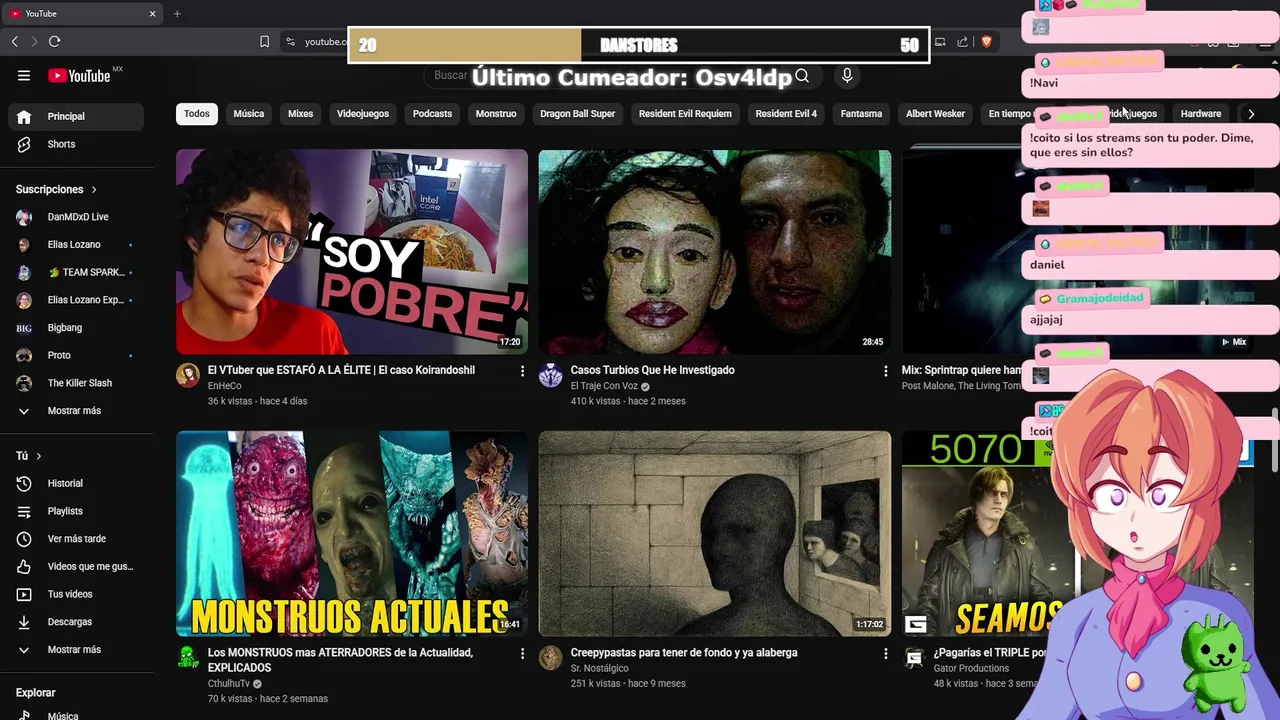1280x720 pixels.
Task: Open Bigbang channel subscription
Action: pyautogui.click(x=76, y=328)
